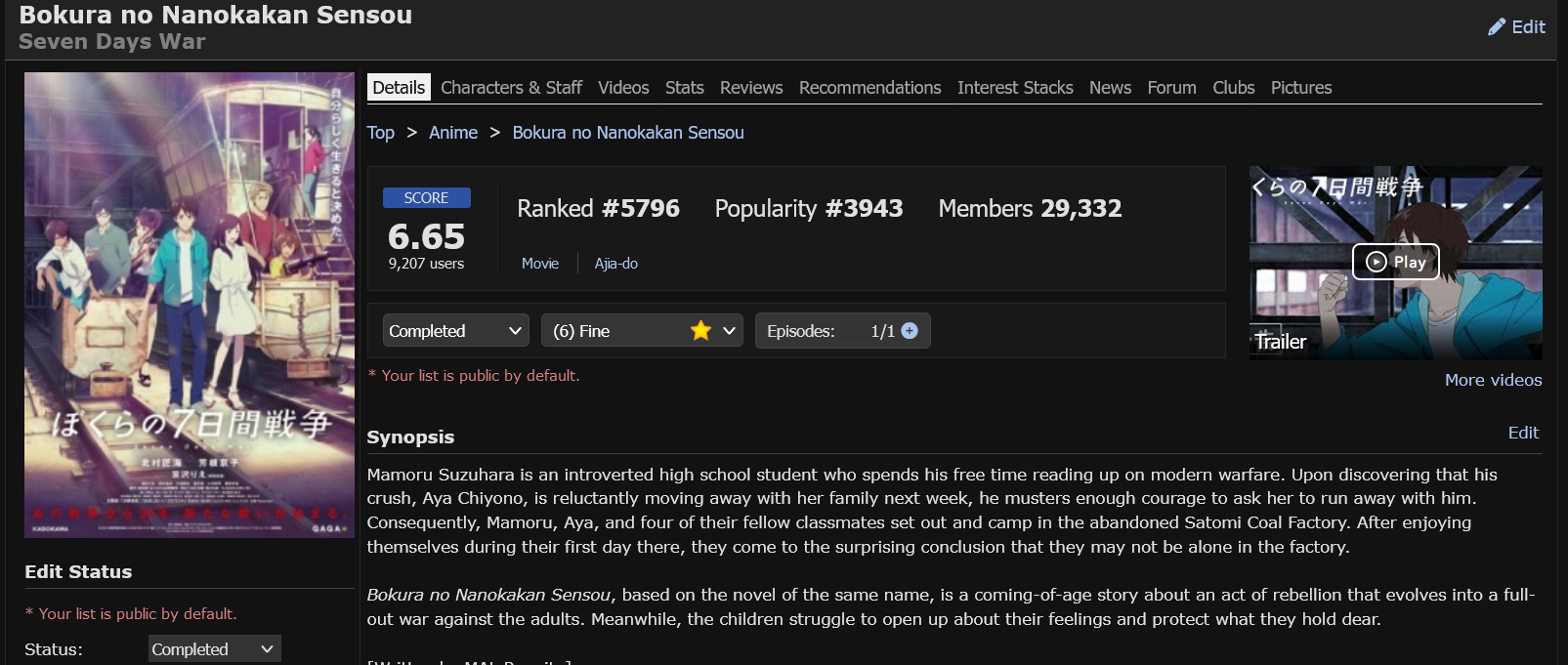The width and height of the screenshot is (1568, 665).
Task: Click the Play button on the trailer
Action: coord(1395,262)
